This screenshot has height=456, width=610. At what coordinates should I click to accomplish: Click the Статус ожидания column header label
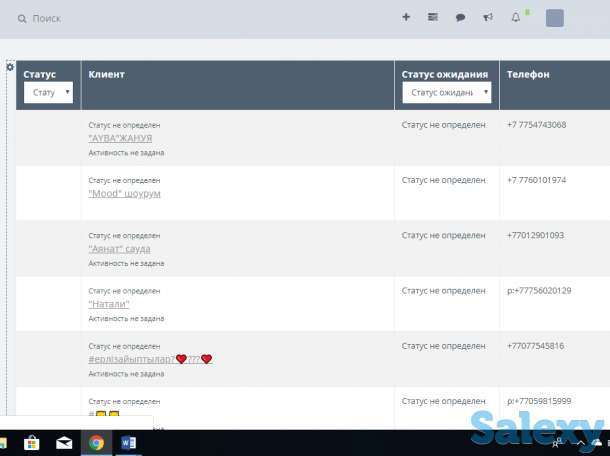coord(445,74)
